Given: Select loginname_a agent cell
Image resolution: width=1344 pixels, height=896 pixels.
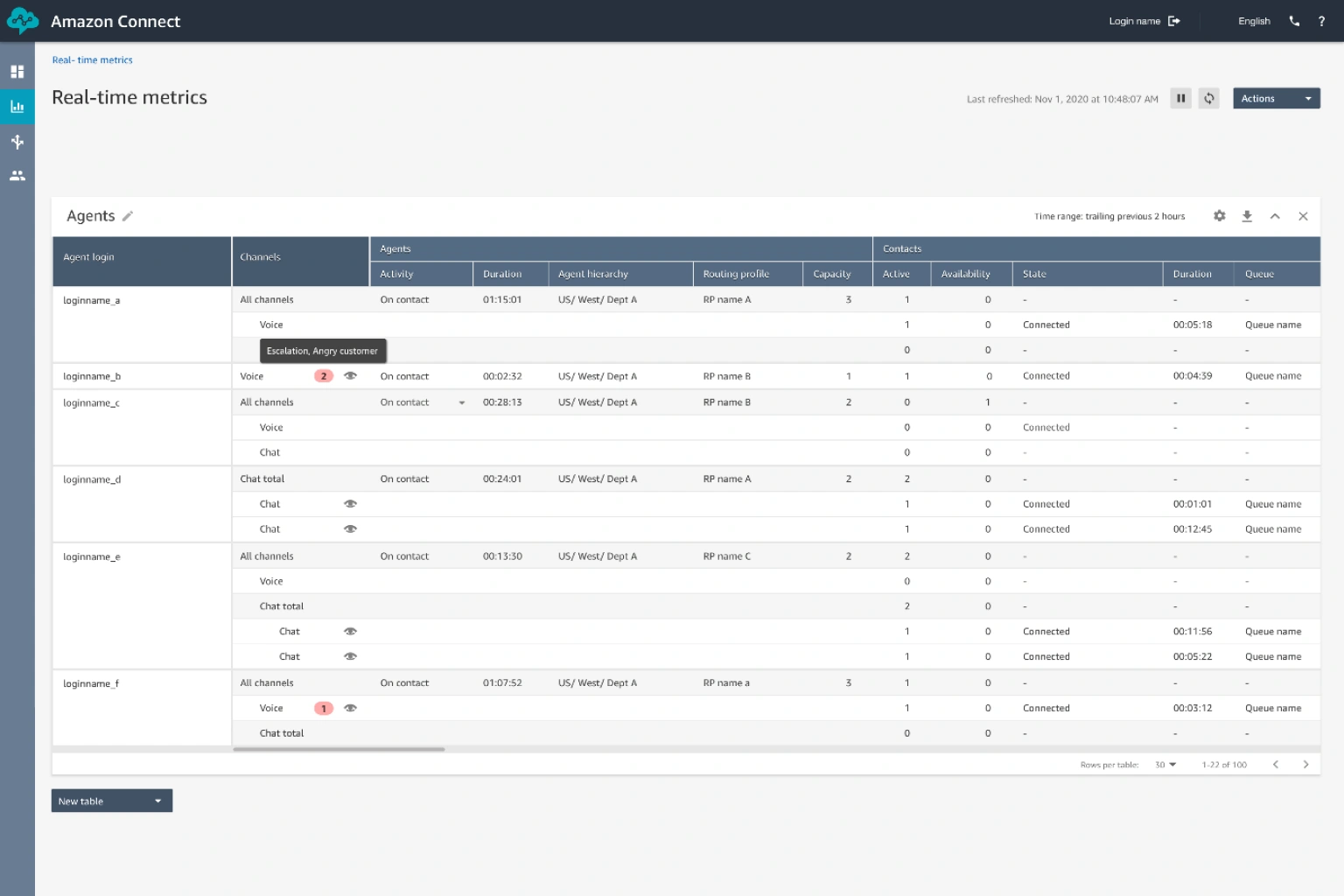Looking at the screenshot, I should [x=142, y=325].
